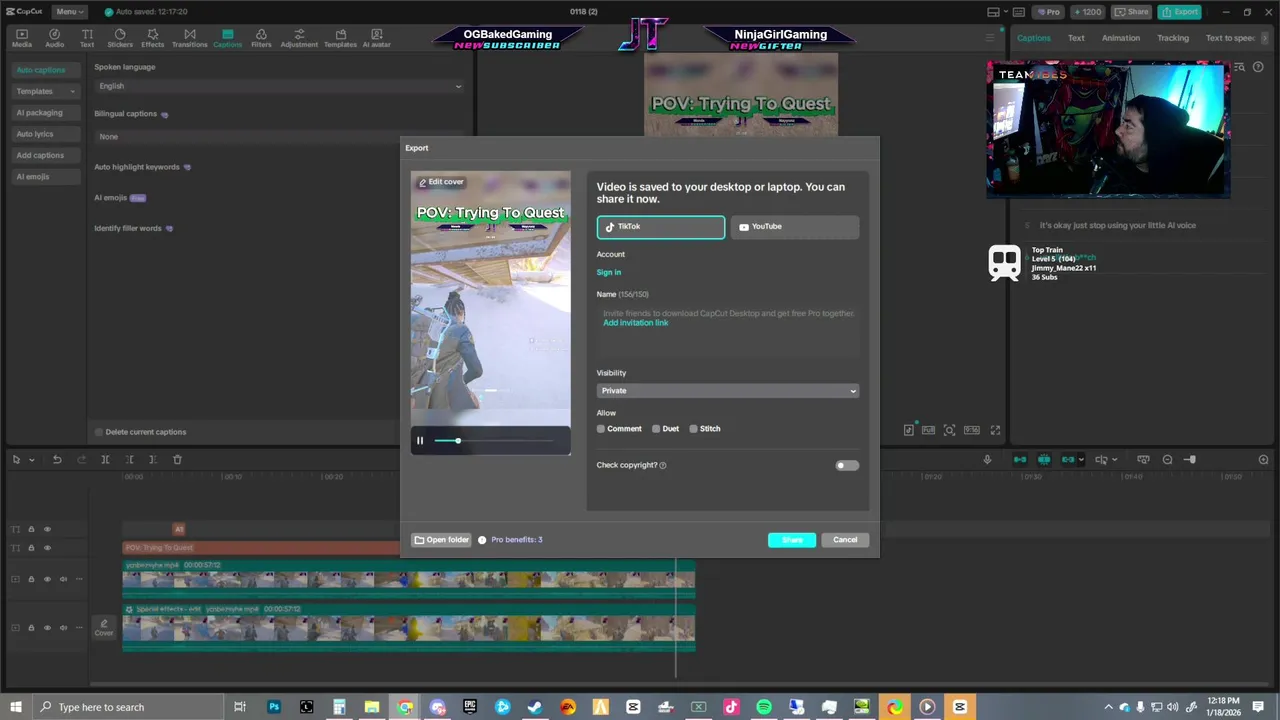Tick the Delete current captions checkbox

click(99, 432)
